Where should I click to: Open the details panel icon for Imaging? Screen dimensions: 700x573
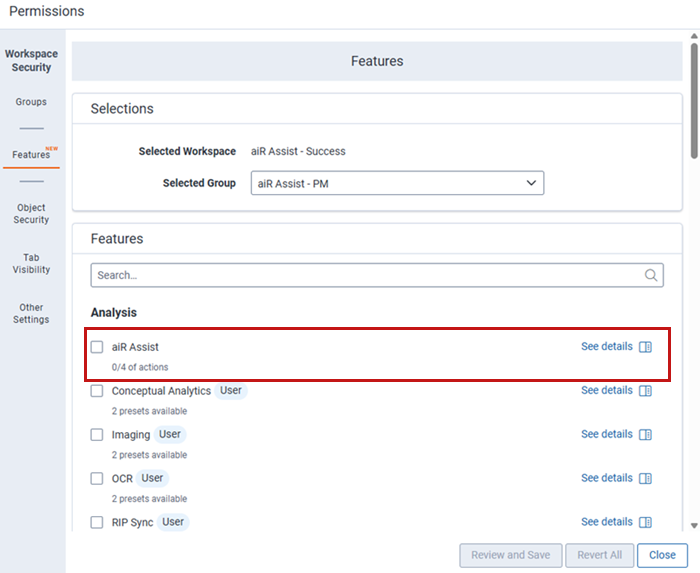tap(645, 434)
